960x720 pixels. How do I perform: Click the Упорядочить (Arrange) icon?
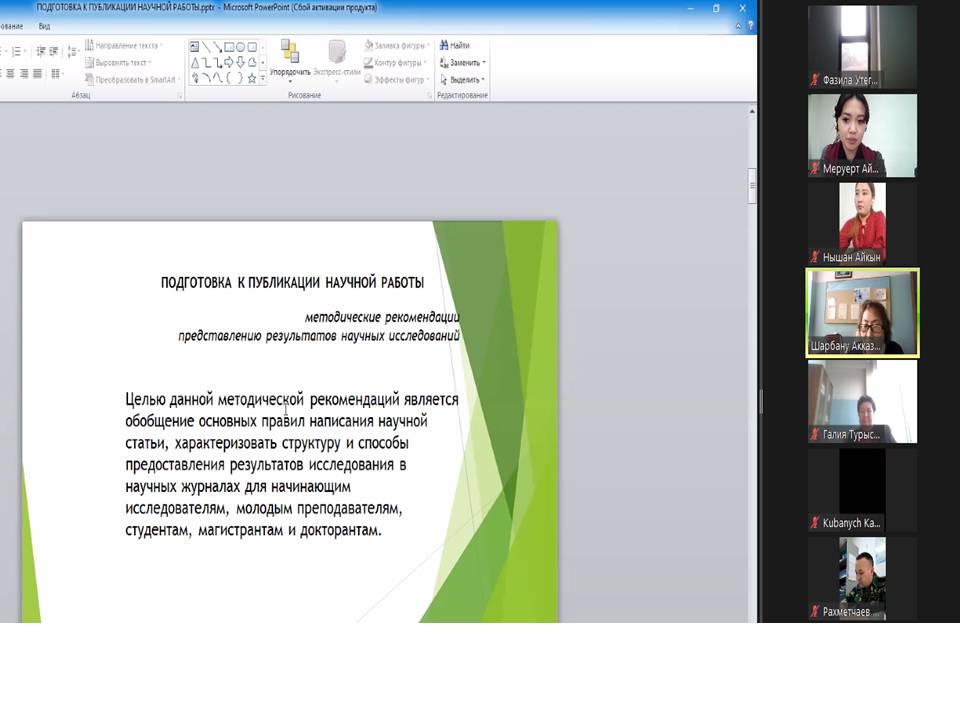[x=289, y=56]
